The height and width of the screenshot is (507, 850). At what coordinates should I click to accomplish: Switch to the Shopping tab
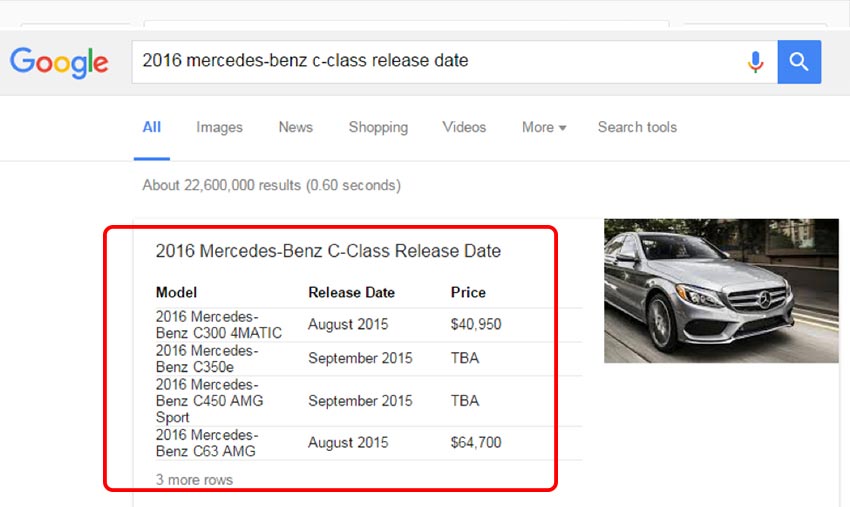[378, 127]
